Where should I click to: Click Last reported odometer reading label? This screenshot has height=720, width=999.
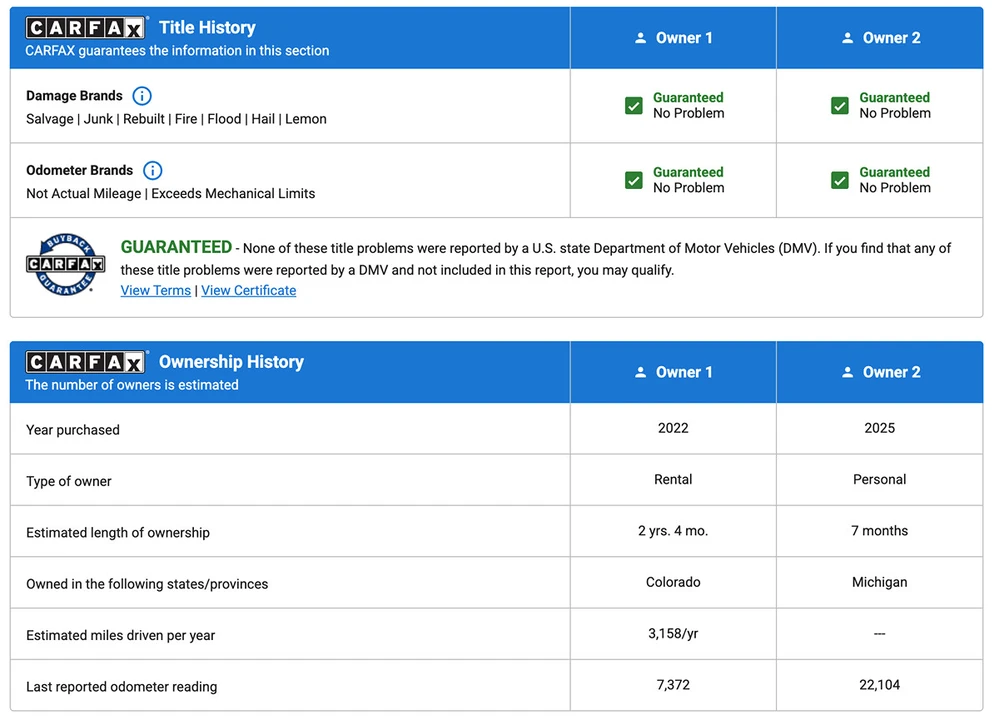122,687
